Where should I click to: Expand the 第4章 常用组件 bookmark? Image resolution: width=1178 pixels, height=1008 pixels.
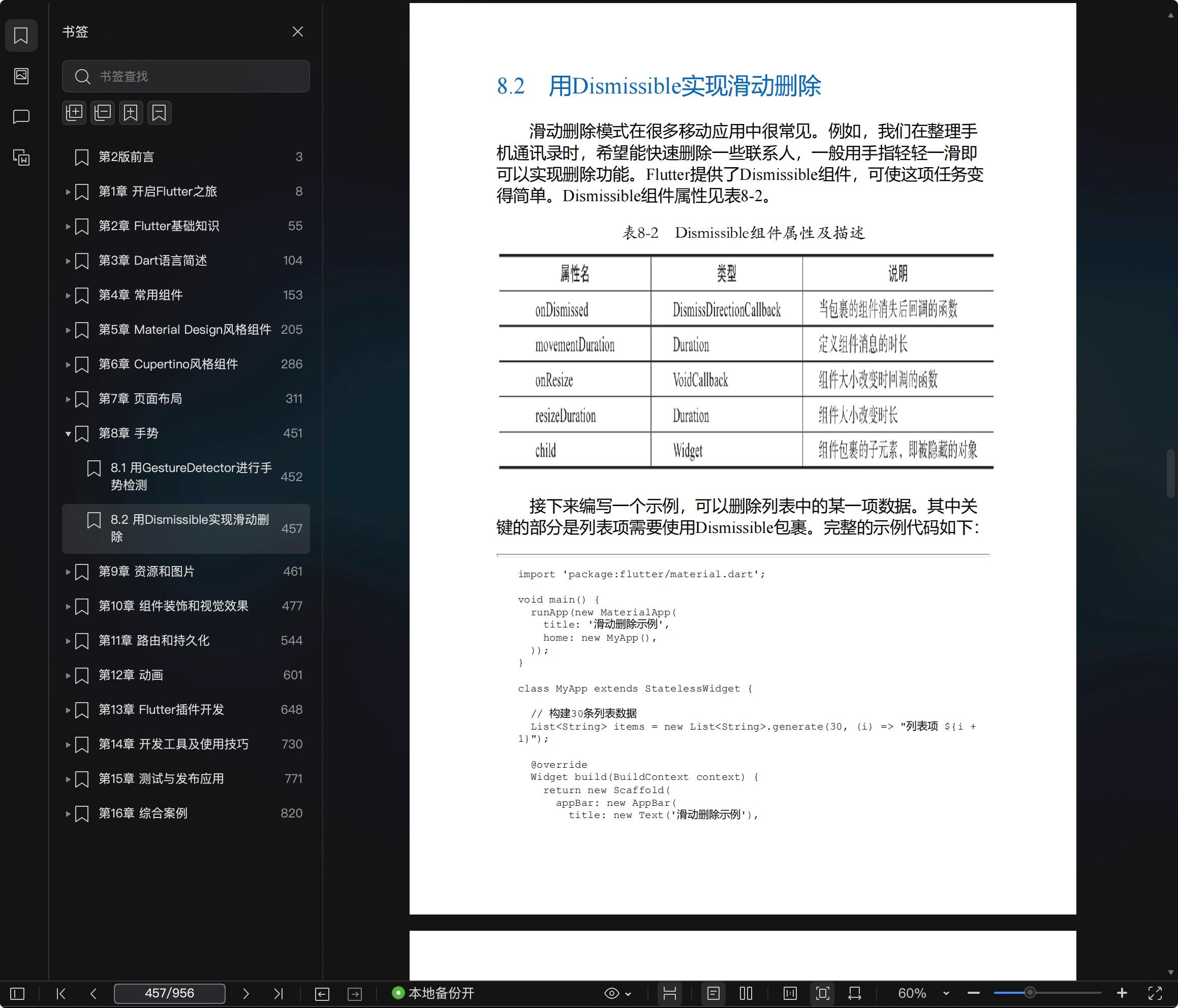tap(68, 296)
